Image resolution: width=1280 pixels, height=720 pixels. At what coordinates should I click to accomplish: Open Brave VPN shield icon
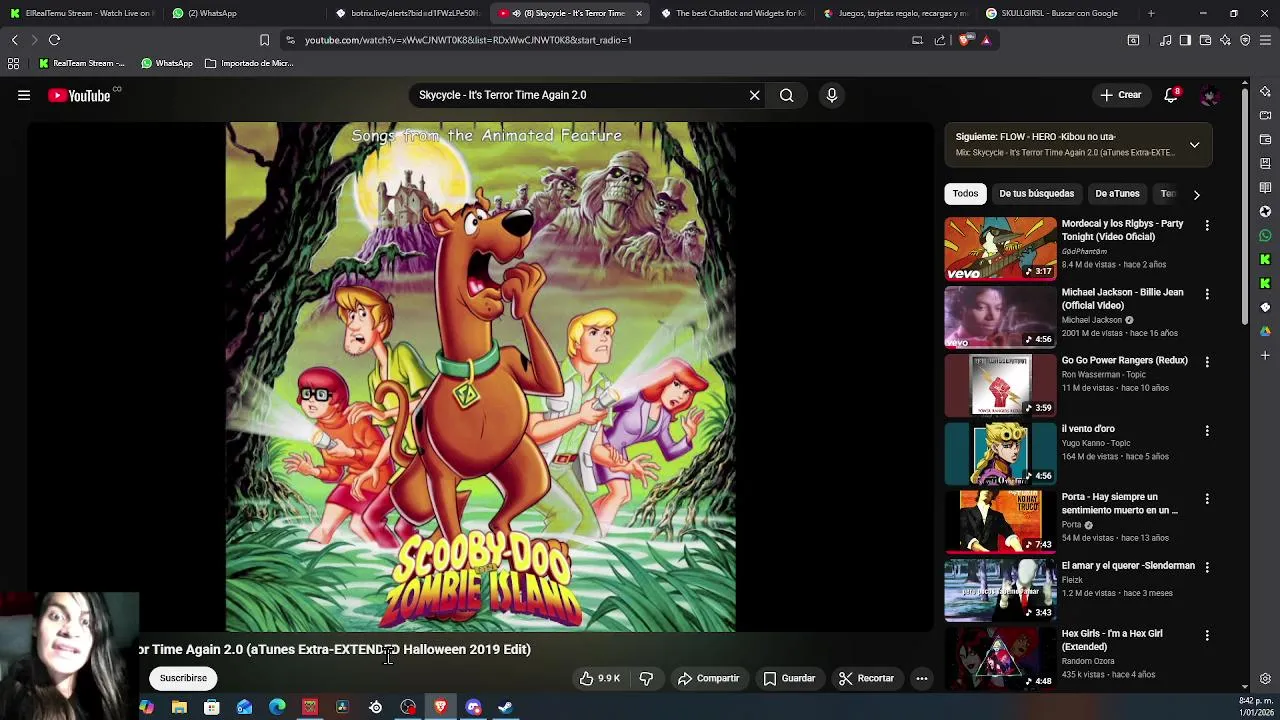pos(1245,40)
